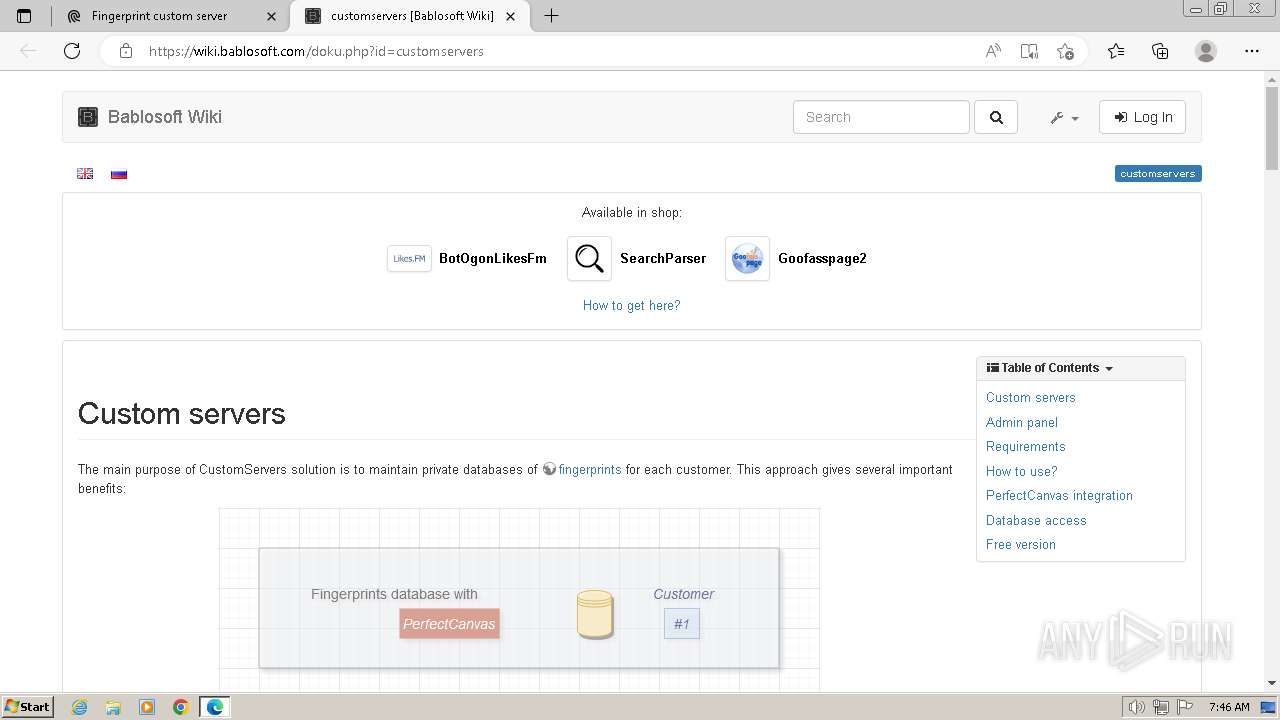Click the SearchParser magnifier icon

(589, 258)
